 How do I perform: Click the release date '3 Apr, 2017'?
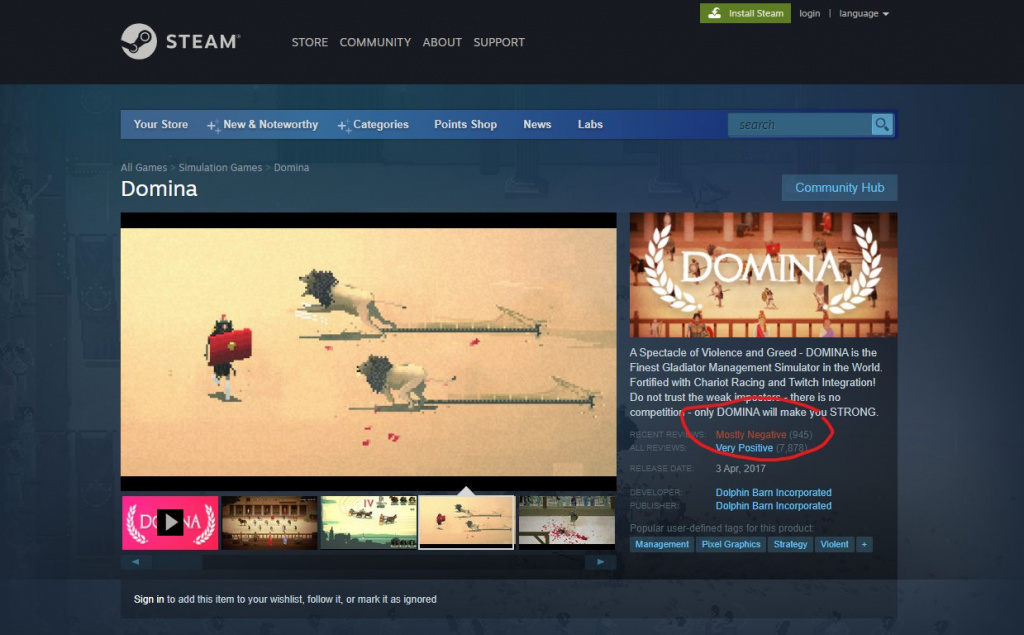[x=740, y=468]
